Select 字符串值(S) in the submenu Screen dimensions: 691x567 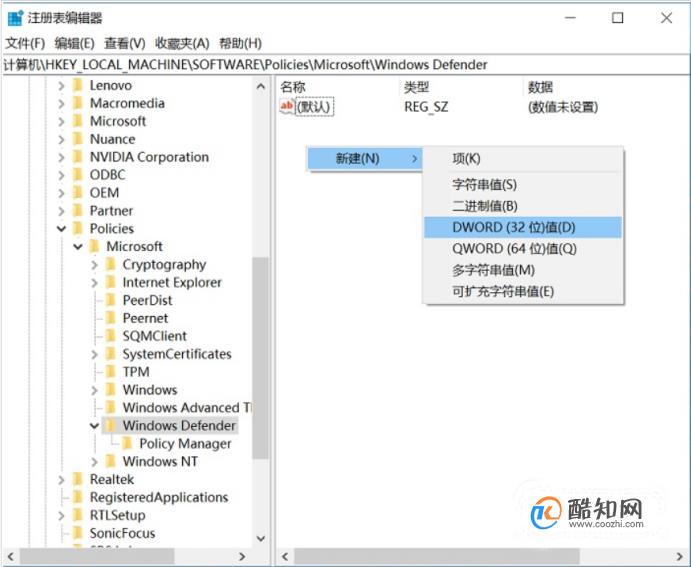[x=523, y=184]
